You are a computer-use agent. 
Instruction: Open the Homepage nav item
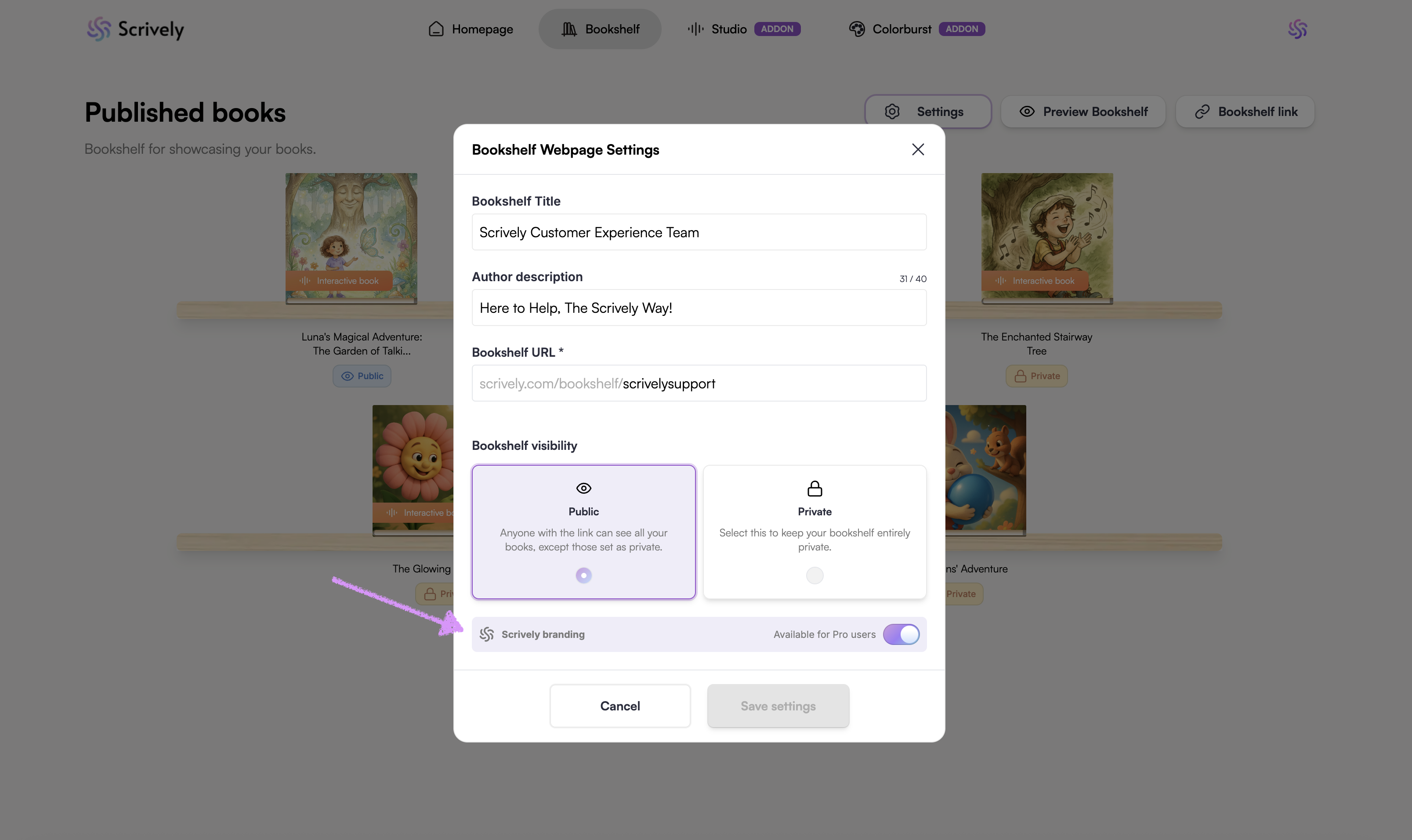tap(470, 29)
